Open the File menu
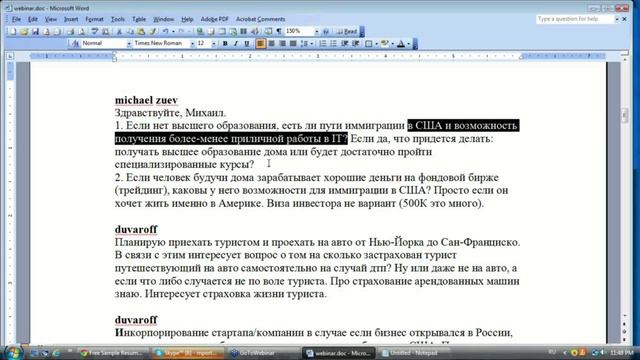The image size is (640, 360). [16, 19]
